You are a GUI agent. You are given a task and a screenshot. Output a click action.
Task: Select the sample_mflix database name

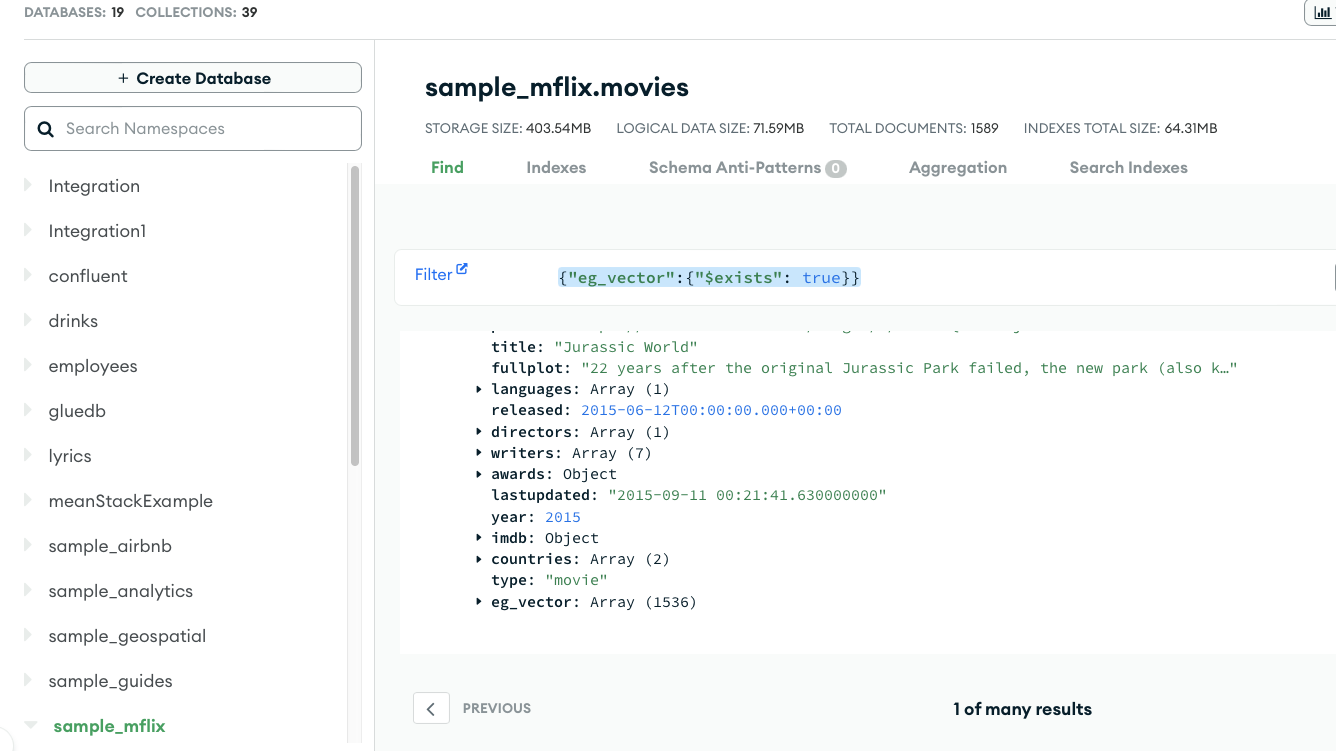pyautogui.click(x=109, y=726)
